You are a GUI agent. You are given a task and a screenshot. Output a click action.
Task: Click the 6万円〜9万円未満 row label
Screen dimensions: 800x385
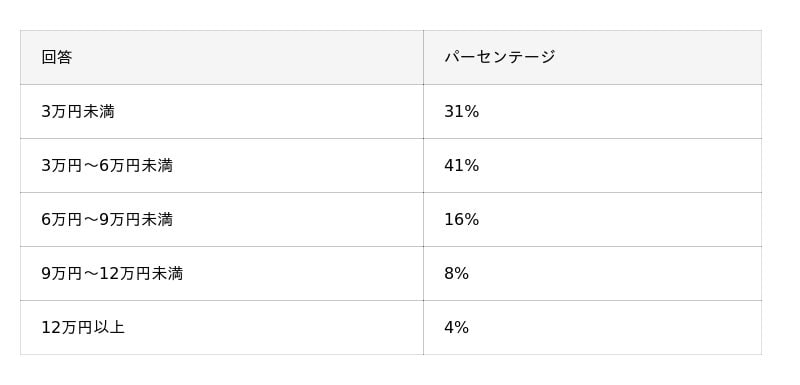pos(107,220)
